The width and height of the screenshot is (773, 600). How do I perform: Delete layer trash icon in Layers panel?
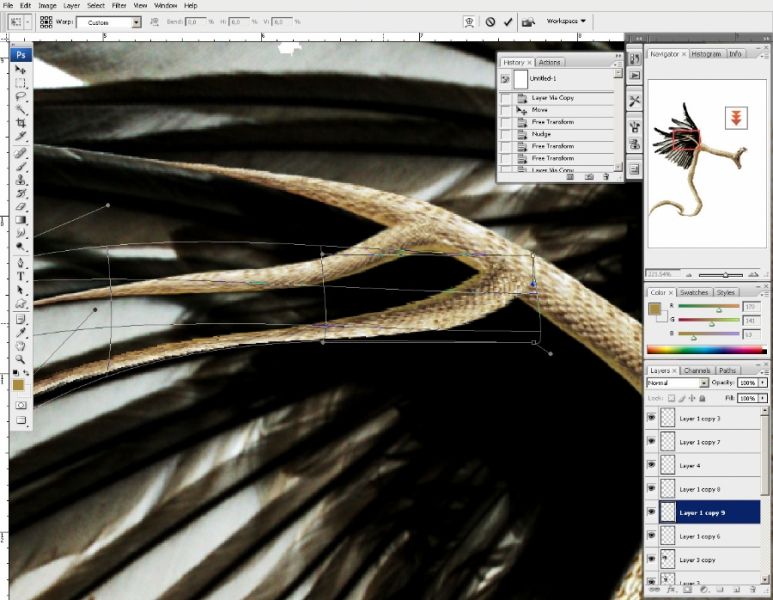(x=753, y=589)
